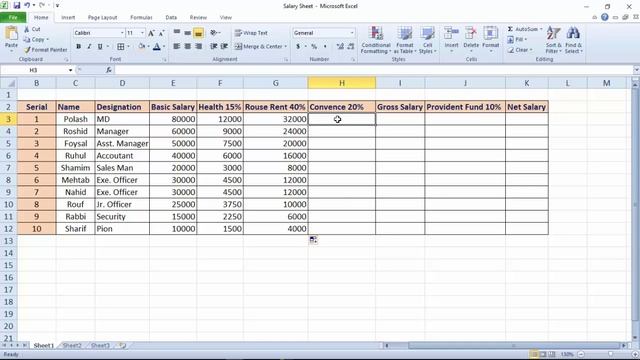This screenshot has height=360, width=640.
Task: Click Decrease Indent icon
Action: click(213, 47)
